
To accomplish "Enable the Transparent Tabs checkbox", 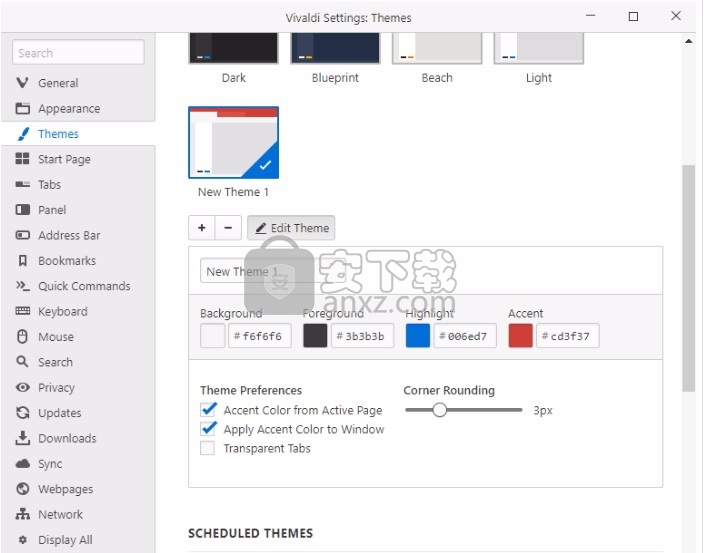I will coord(207,448).
